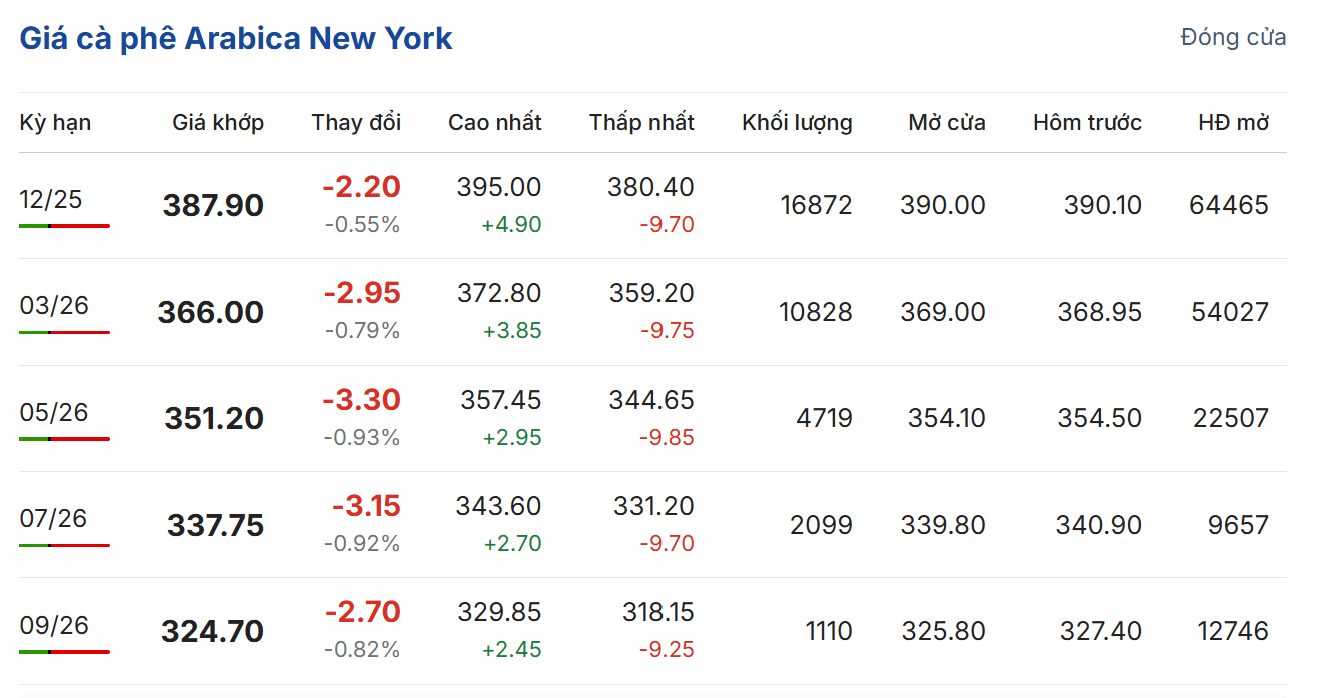
Task: Click the red-green bar under 12/25
Action: pos(64,226)
